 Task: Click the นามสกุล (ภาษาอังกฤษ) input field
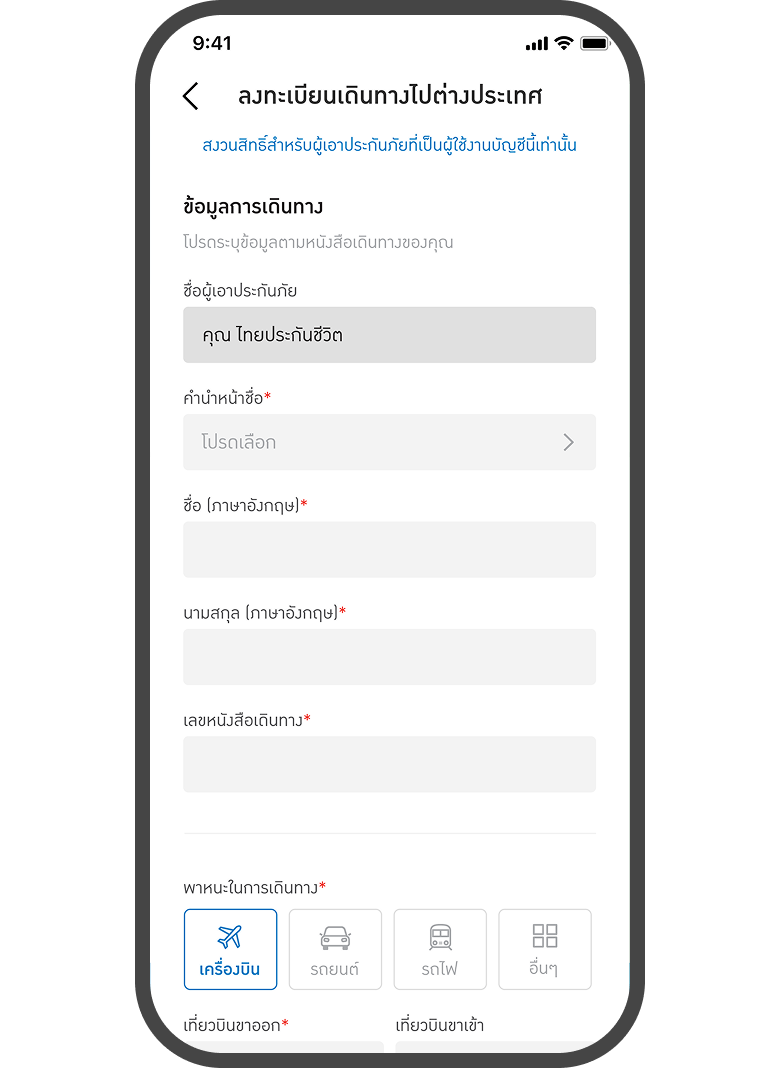389,657
